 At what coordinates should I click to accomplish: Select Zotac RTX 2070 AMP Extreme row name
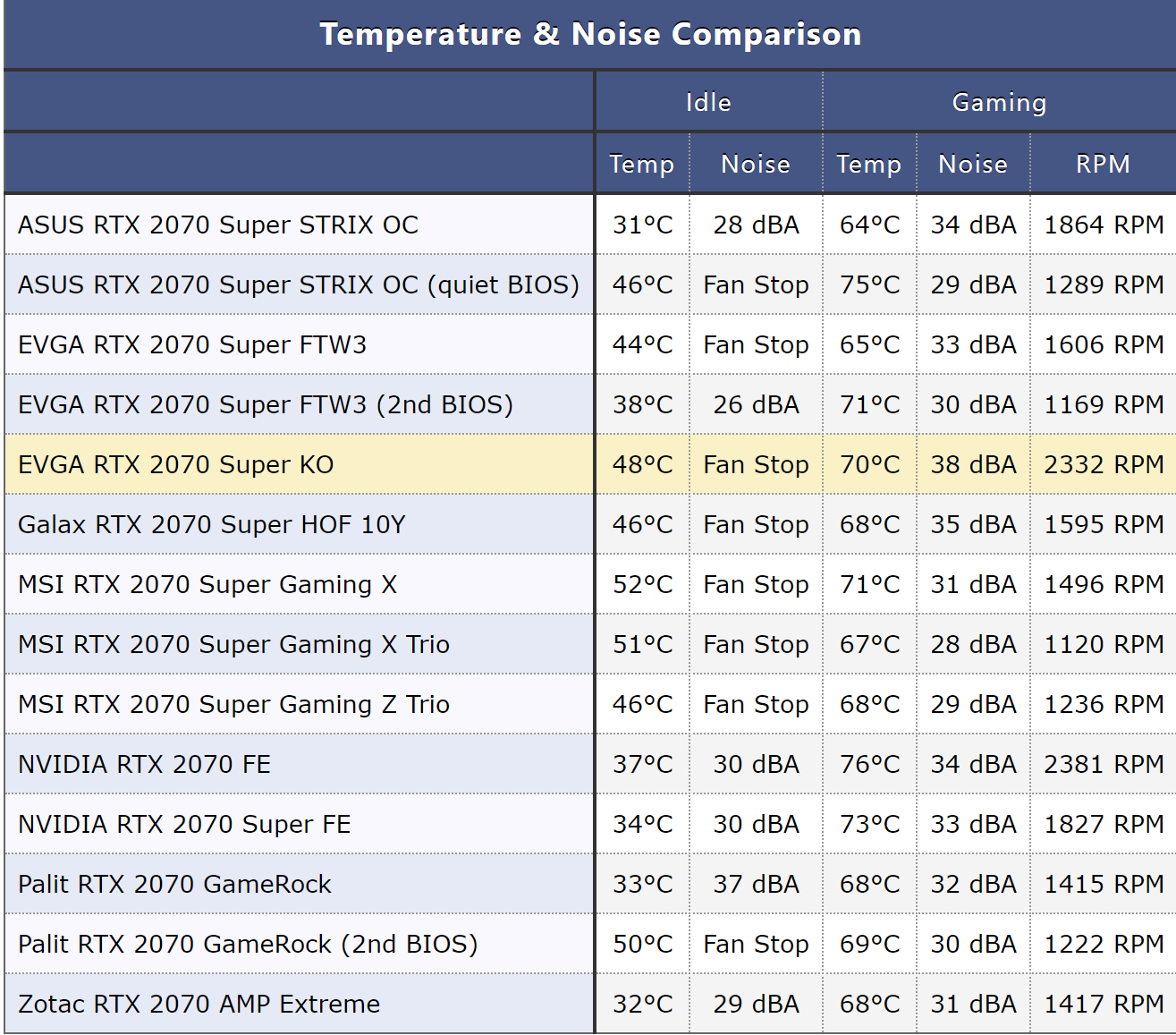click(x=199, y=1004)
